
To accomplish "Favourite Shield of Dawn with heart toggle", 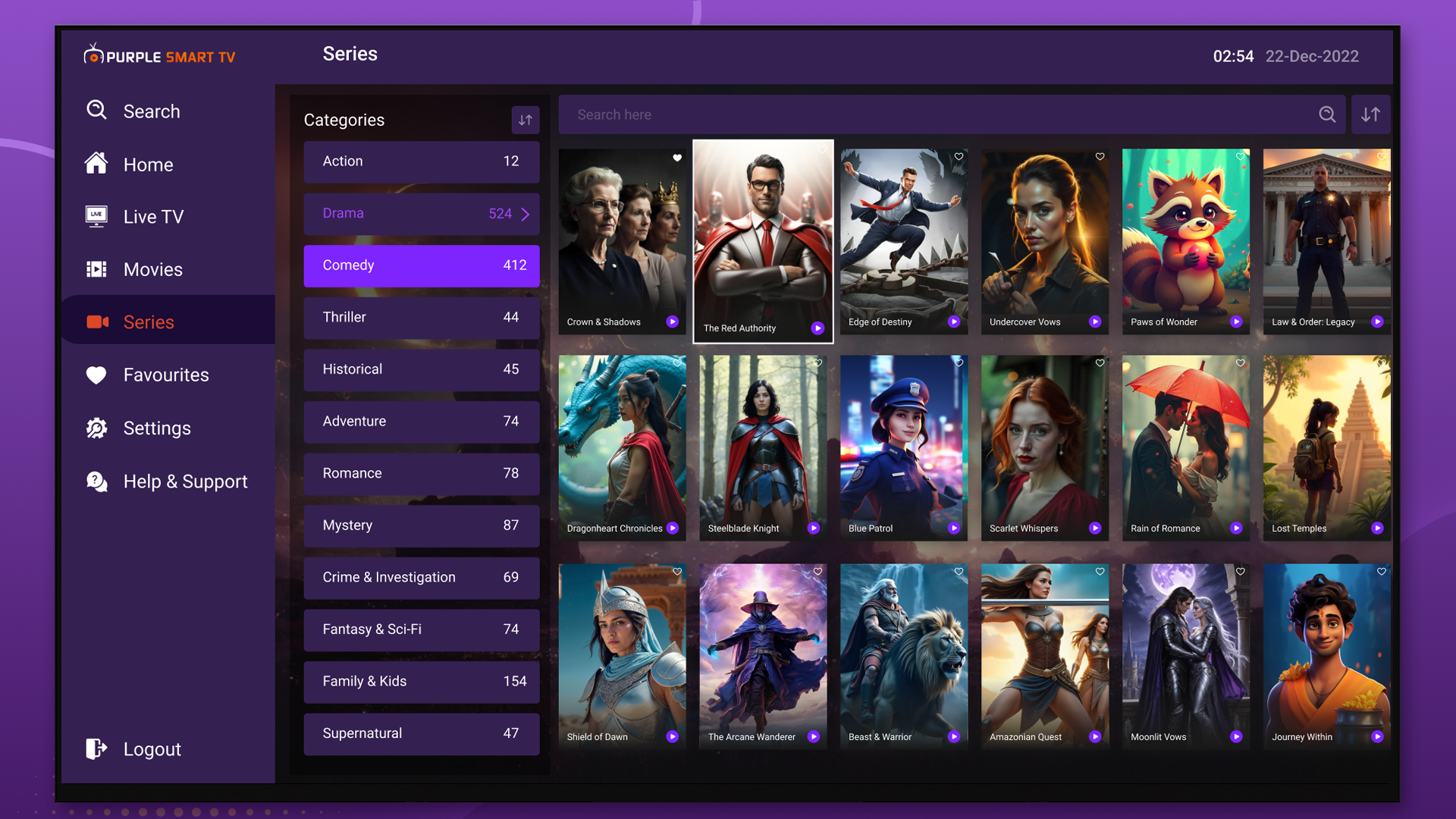I will point(677,572).
